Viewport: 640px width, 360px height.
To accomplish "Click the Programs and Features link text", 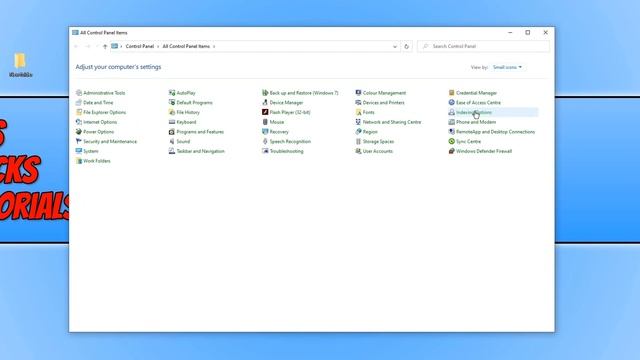I will point(200,132).
